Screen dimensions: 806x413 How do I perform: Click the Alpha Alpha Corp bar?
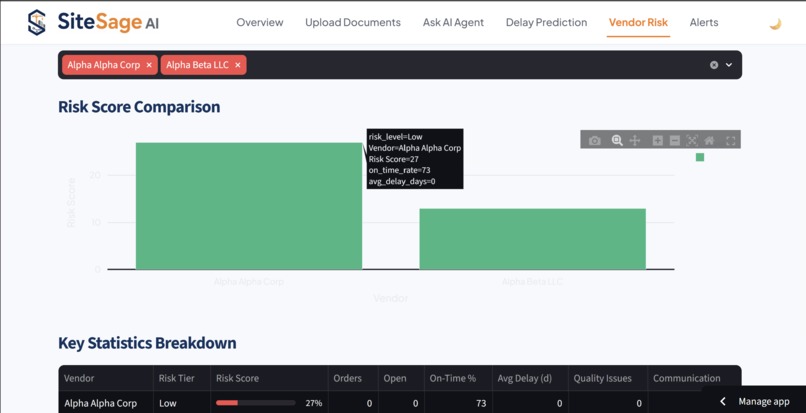249,206
